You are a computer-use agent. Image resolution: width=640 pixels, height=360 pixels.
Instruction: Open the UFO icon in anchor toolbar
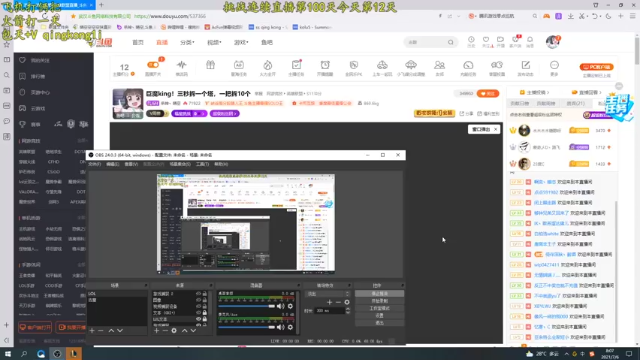point(411,64)
